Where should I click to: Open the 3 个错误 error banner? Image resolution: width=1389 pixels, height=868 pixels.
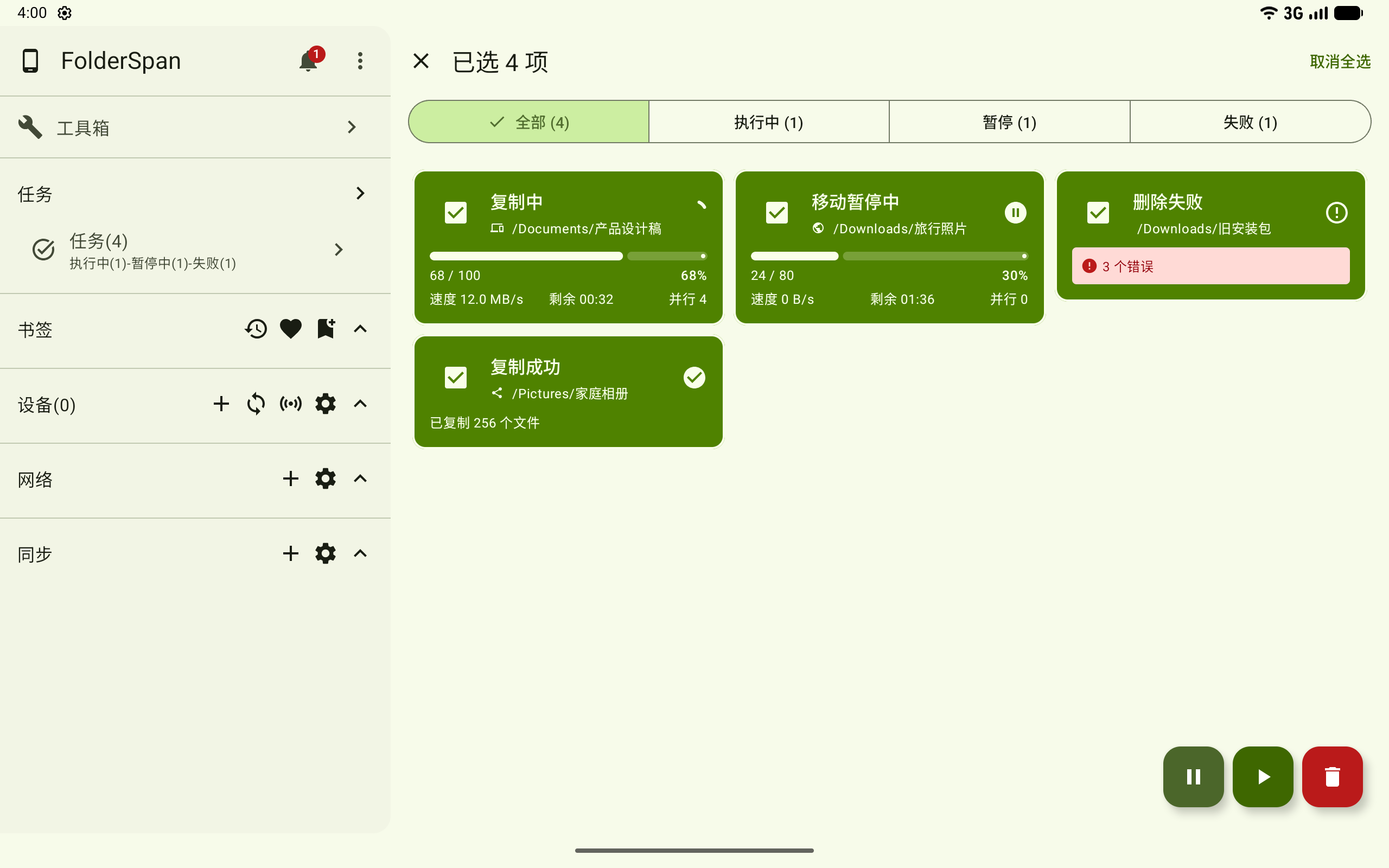[x=1210, y=266]
